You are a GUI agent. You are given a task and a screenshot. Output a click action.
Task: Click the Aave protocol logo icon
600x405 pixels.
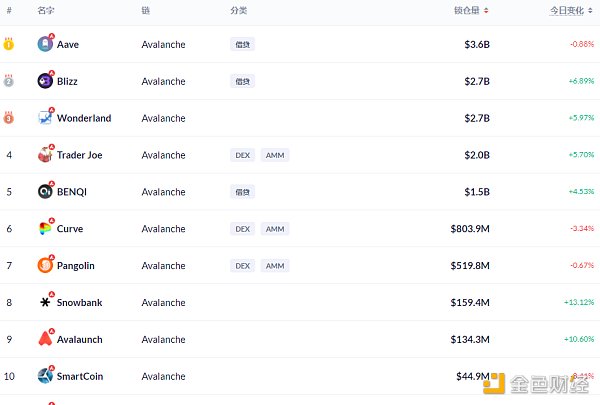click(45, 44)
